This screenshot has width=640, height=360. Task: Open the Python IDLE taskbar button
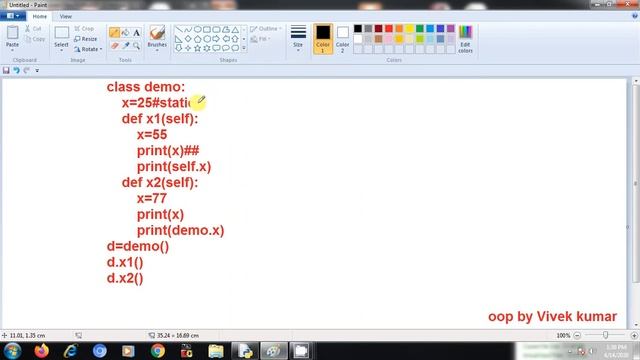[245, 351]
